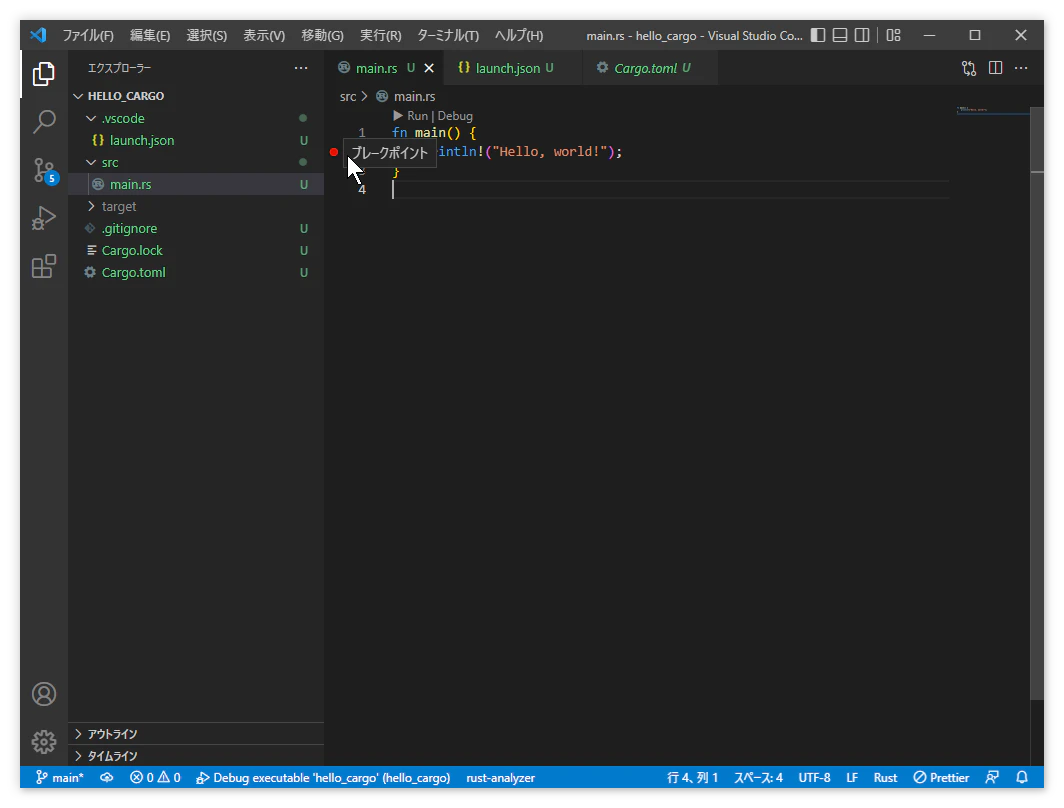Image resolution: width=1064 pixels, height=808 pixels.
Task: Open the Manage gear icon
Action: click(x=43, y=742)
